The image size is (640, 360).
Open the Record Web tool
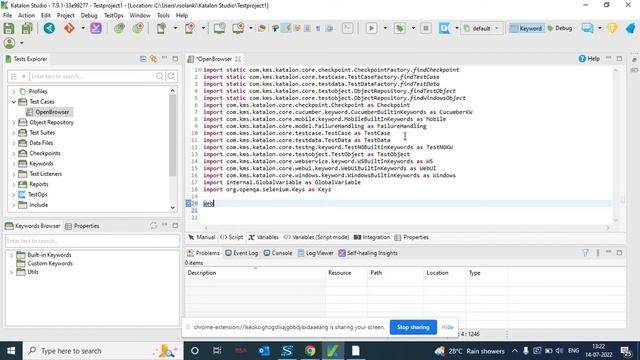(x=138, y=28)
